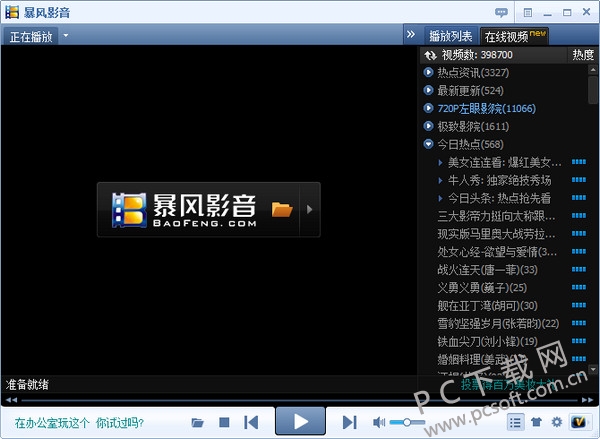
Task: Adjust the volume slider
Action: click(407, 422)
